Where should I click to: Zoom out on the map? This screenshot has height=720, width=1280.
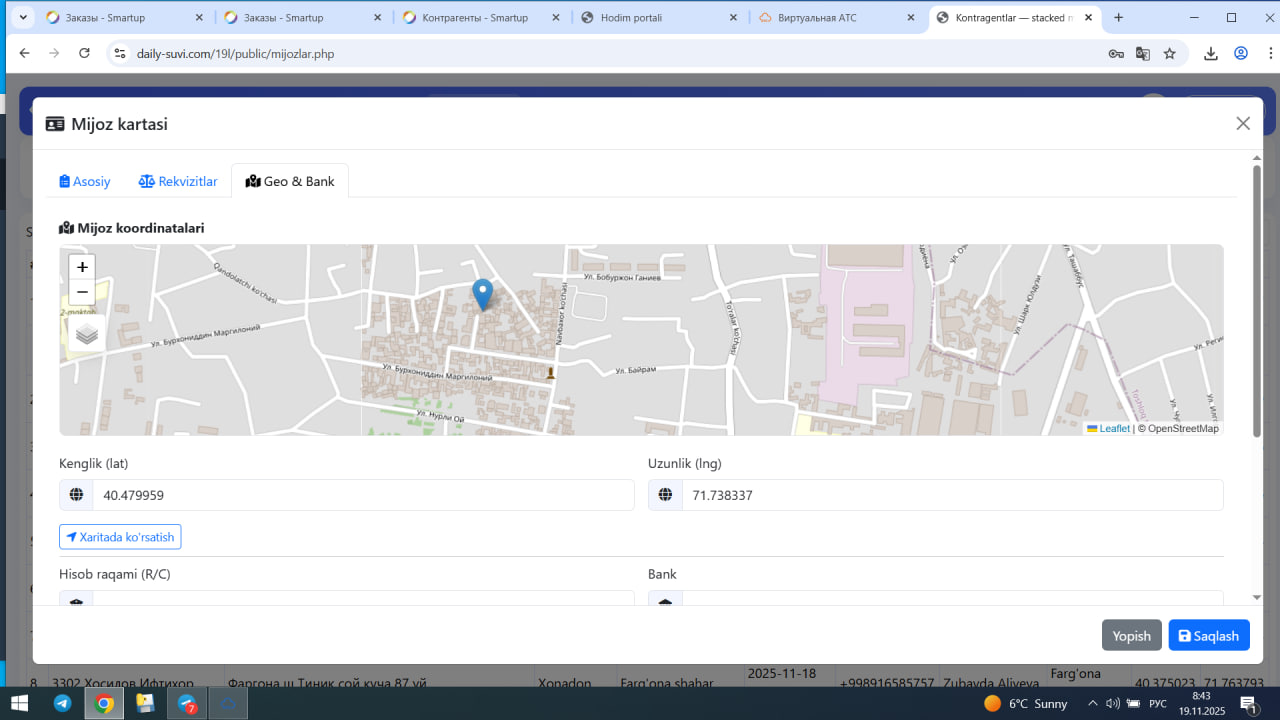click(x=82, y=292)
